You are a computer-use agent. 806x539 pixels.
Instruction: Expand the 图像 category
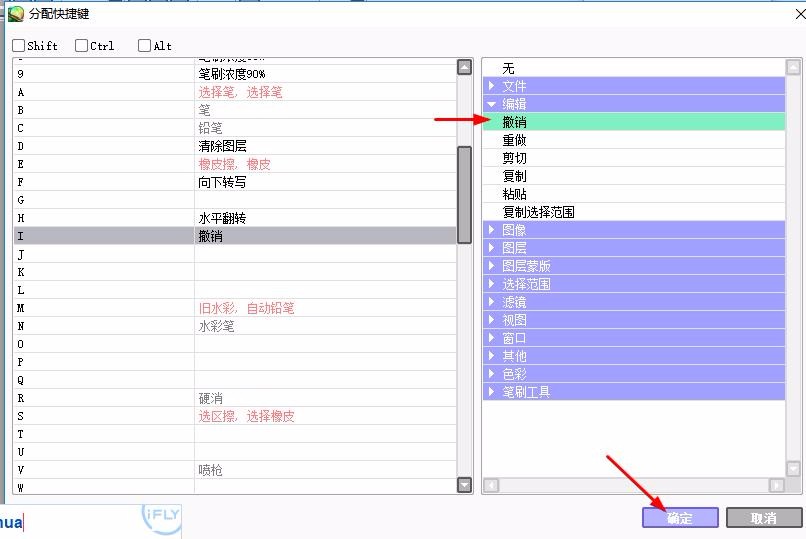click(x=491, y=230)
